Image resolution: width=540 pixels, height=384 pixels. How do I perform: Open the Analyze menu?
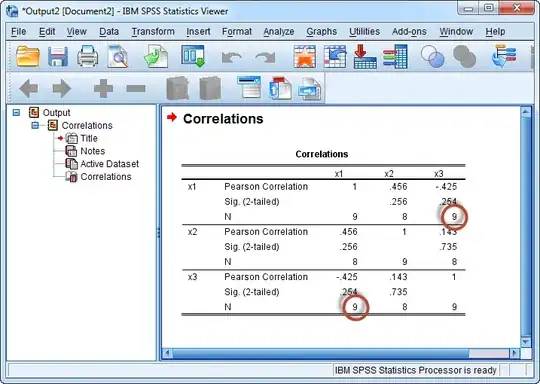(x=279, y=32)
